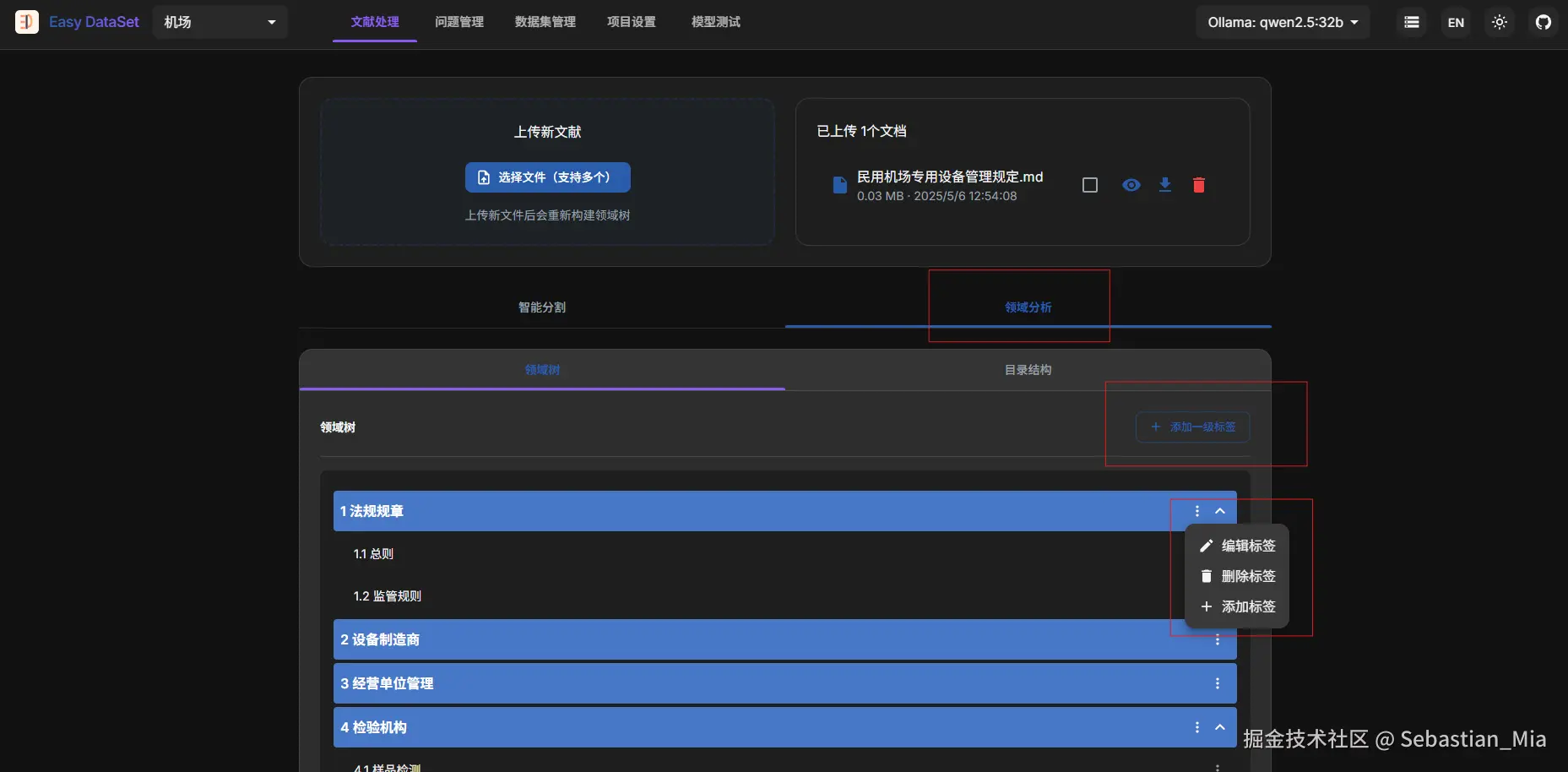Collapse section 1 法规规章 with the chevron
This screenshot has width=1568, height=772.
[1219, 511]
